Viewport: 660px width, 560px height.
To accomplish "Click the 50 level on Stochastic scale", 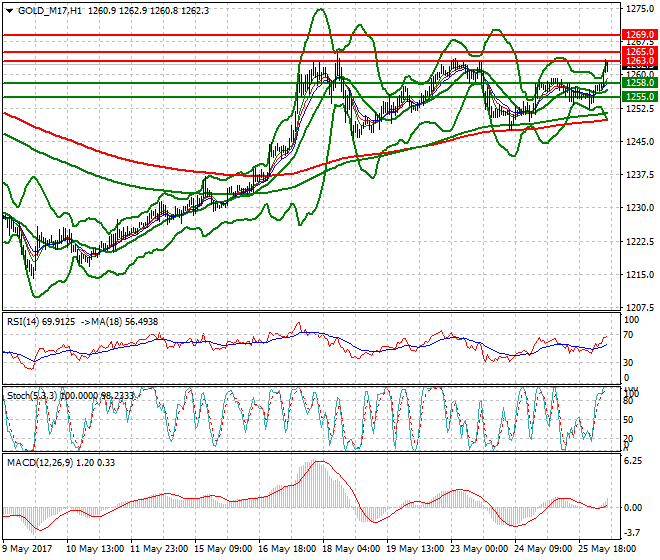I will [628, 420].
